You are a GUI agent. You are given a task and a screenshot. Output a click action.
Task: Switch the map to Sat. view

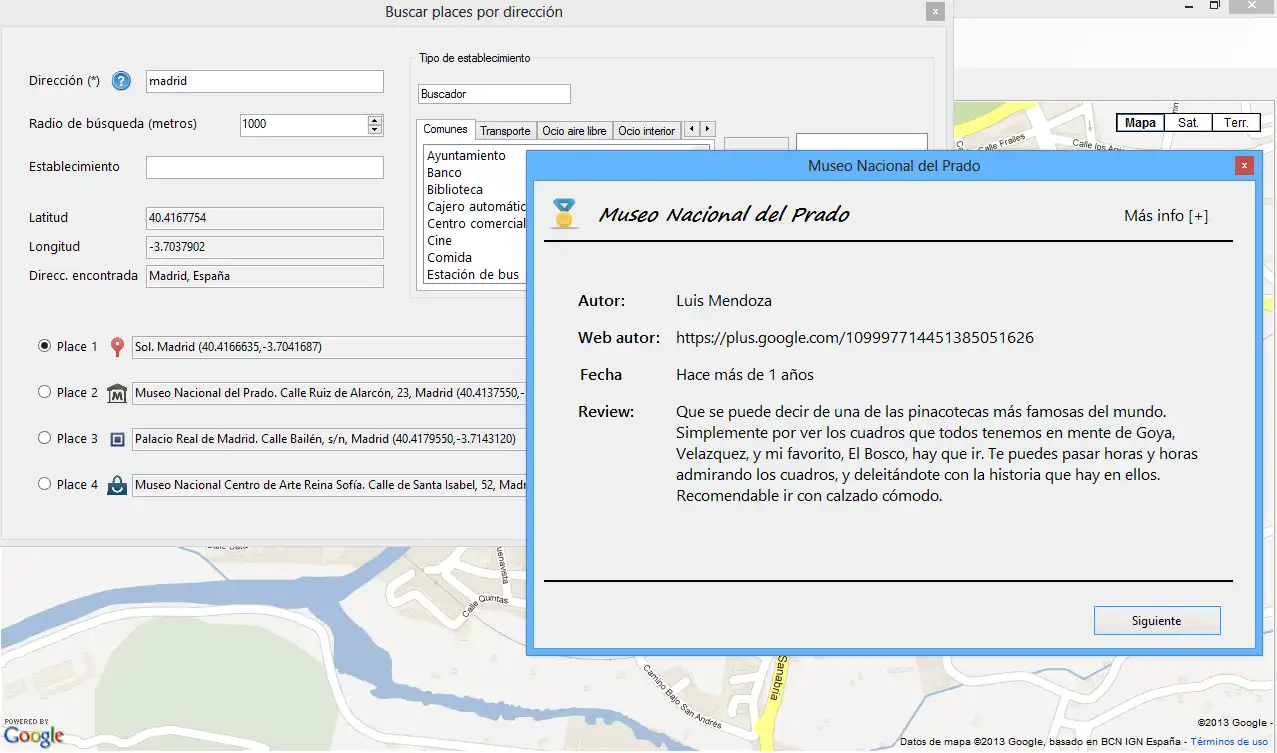(x=1188, y=123)
